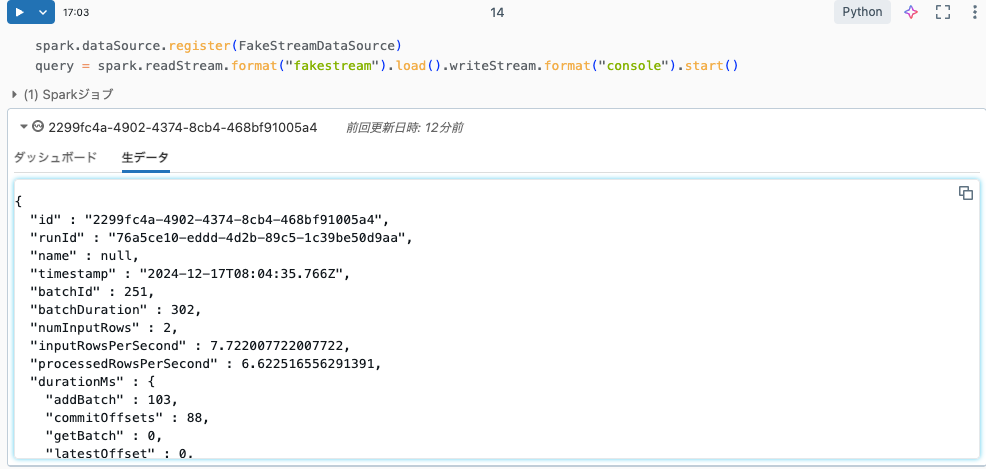Copy raw JSON output to clipboard
This screenshot has width=986, height=469.
click(x=965, y=193)
